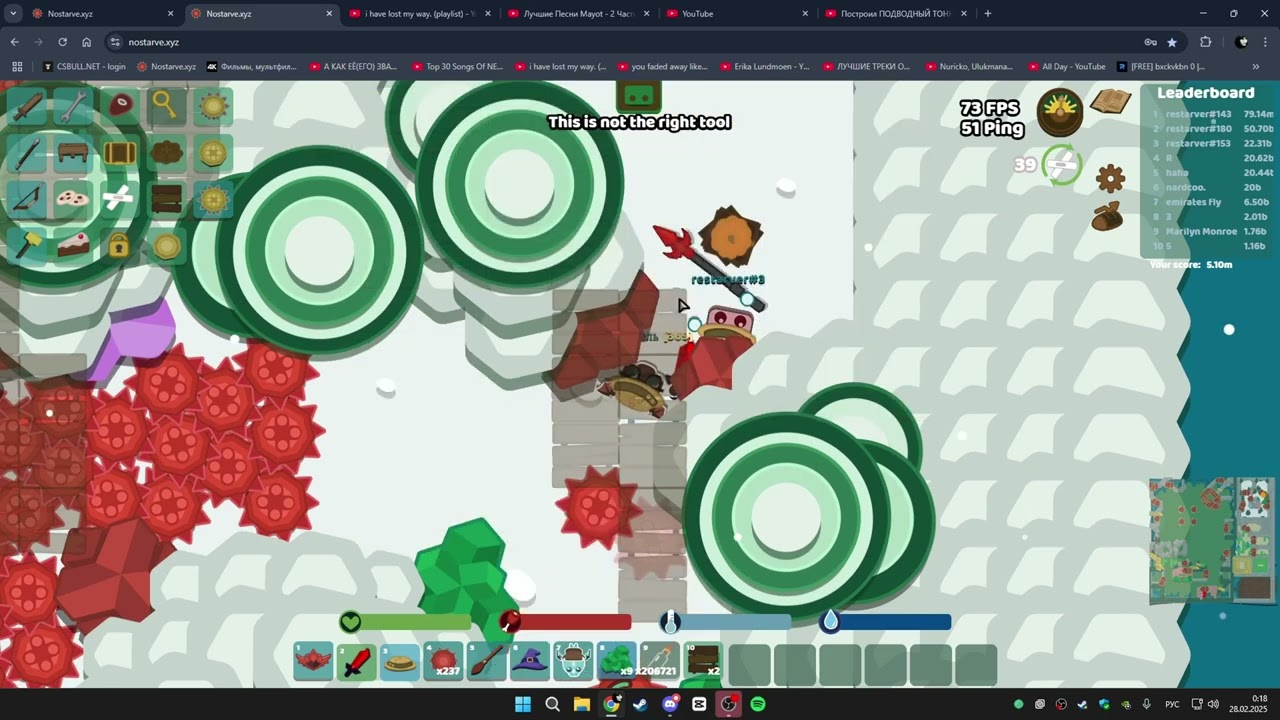Craft the wrench recipe
The width and height of the screenshot is (1280, 720).
coord(73,106)
